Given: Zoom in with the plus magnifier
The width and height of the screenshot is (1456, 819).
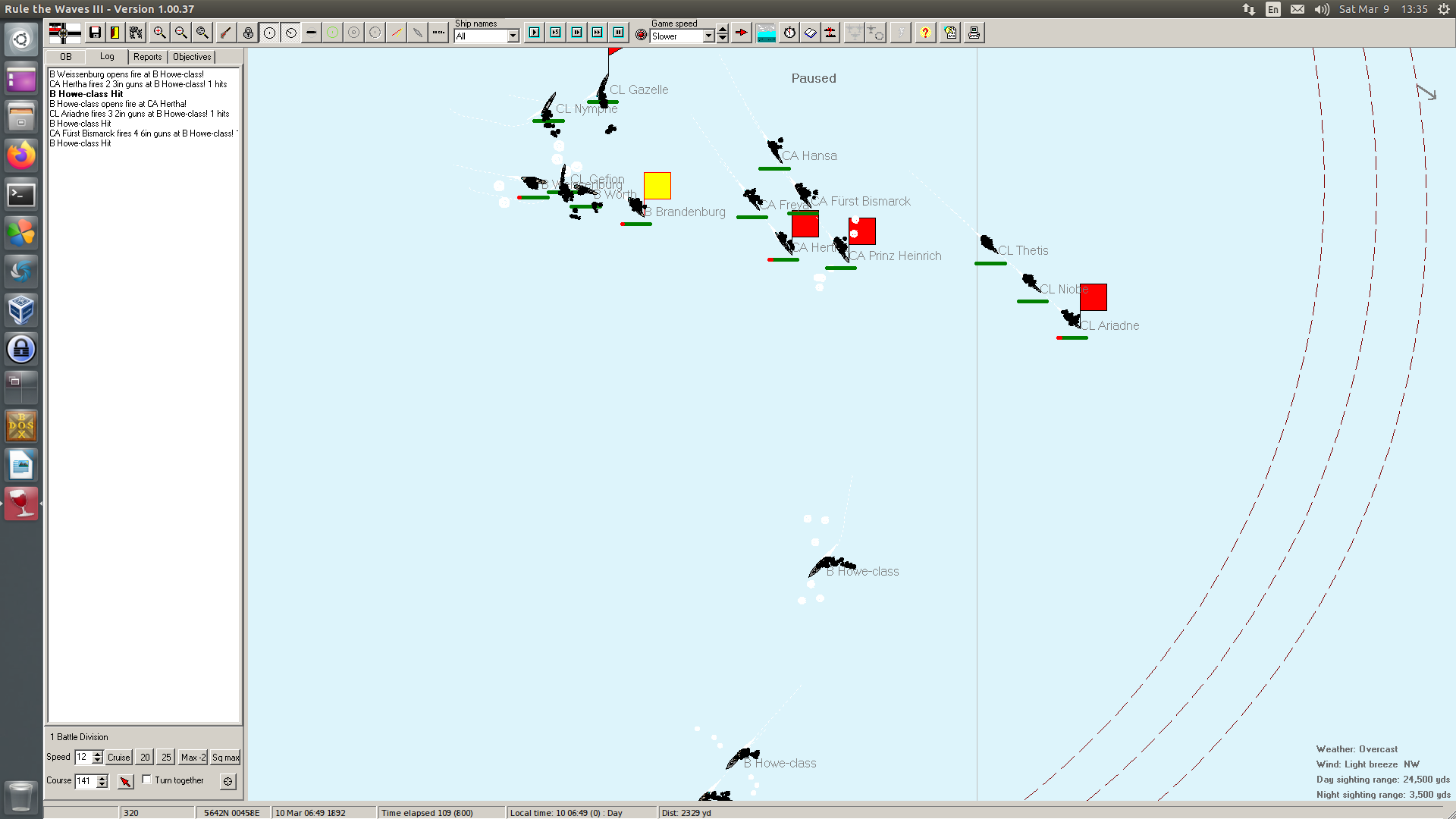Looking at the screenshot, I should point(159,33).
